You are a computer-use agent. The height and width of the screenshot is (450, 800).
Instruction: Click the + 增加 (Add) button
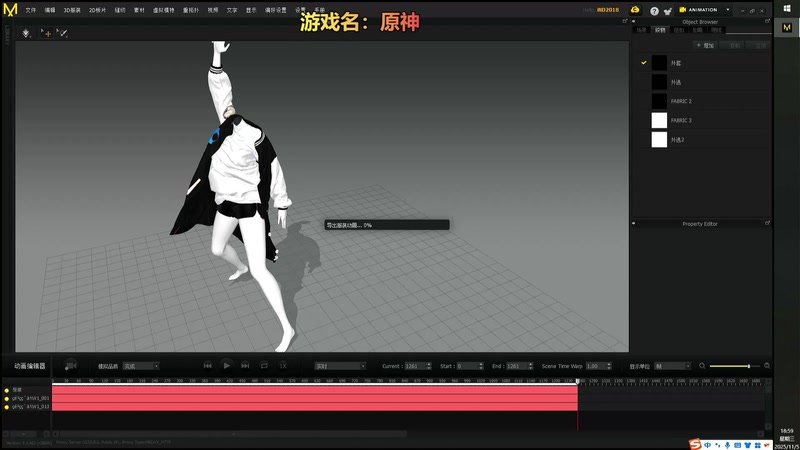click(x=705, y=45)
